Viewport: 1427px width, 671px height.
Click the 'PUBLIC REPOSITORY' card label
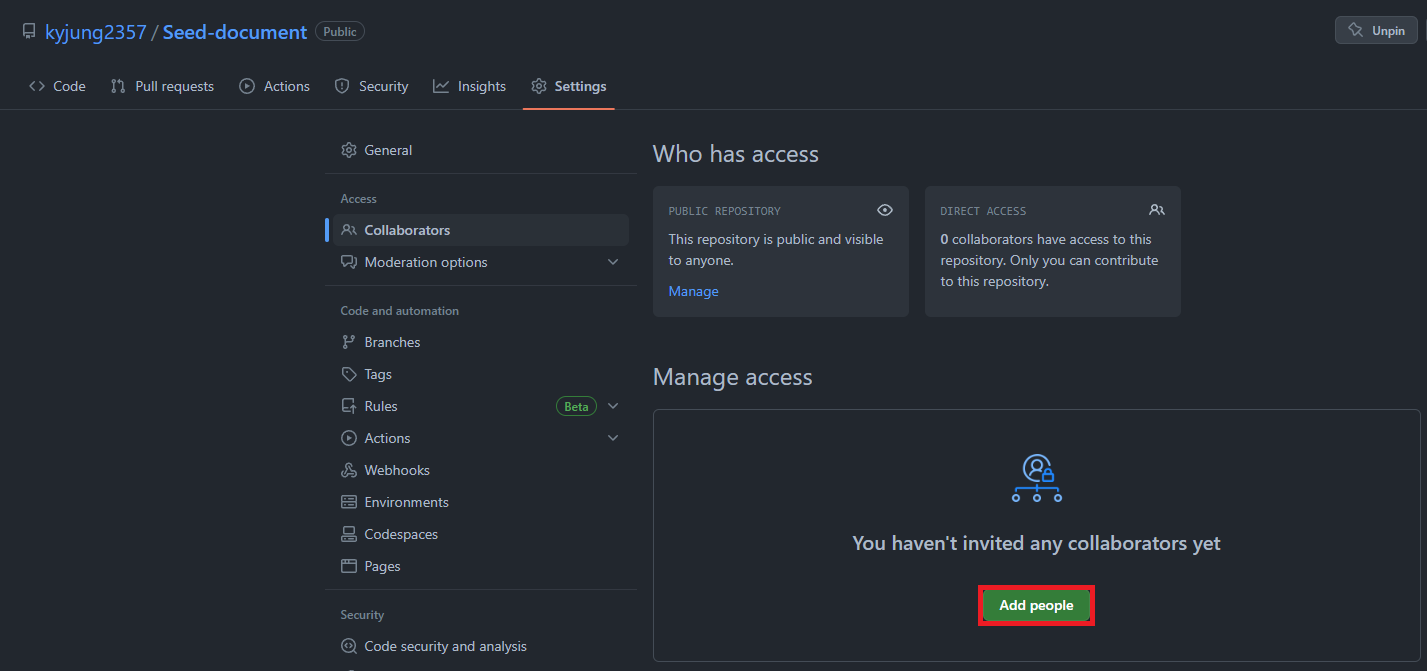725,211
